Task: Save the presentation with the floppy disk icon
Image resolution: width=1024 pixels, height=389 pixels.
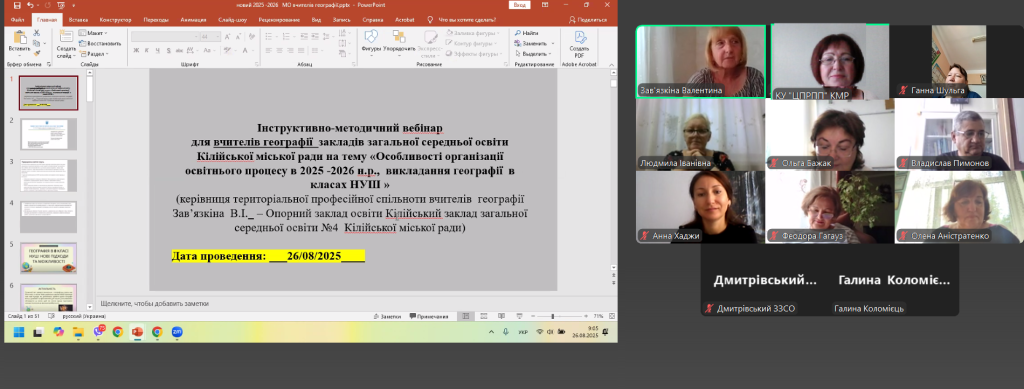Action: point(17,5)
